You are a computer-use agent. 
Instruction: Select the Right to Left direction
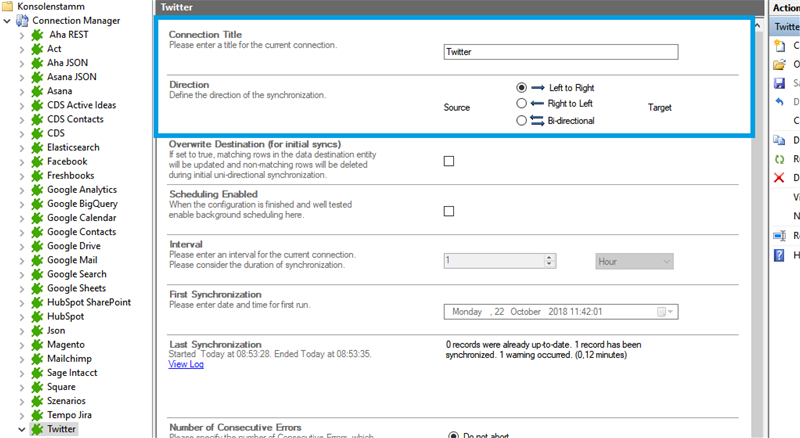521,103
